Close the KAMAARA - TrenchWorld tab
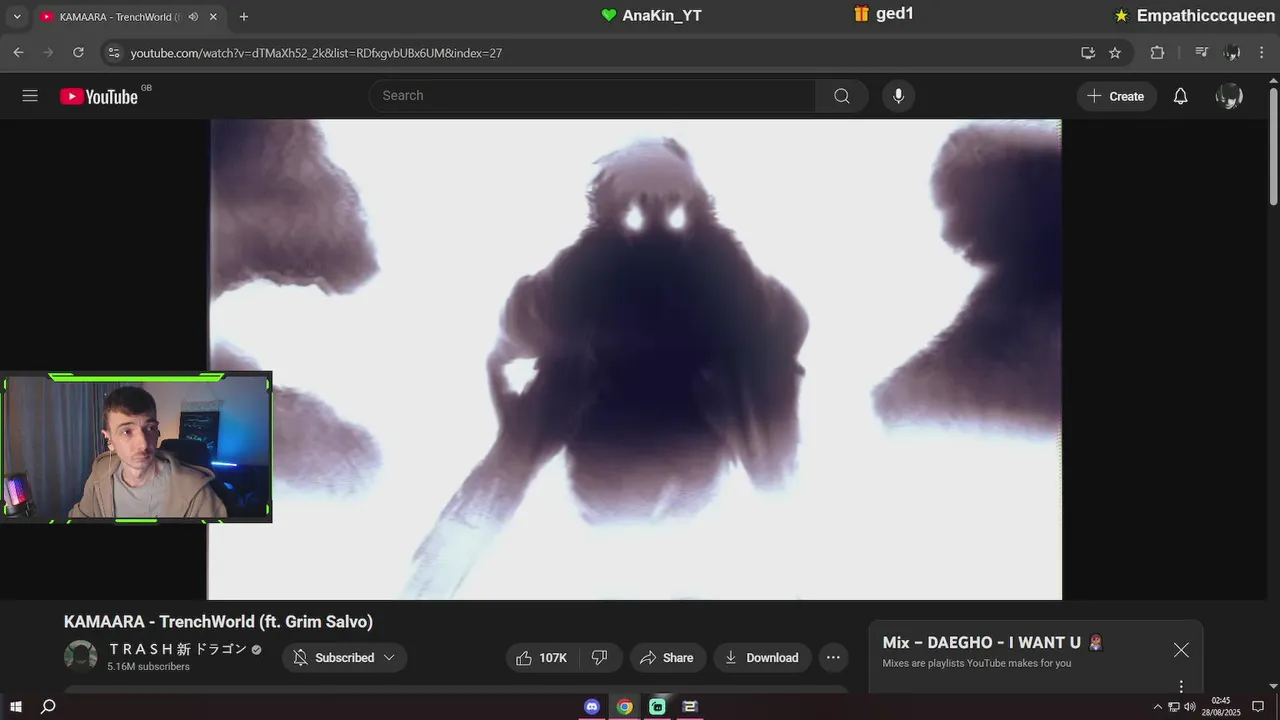Screen dimensions: 1280x720 point(213,17)
